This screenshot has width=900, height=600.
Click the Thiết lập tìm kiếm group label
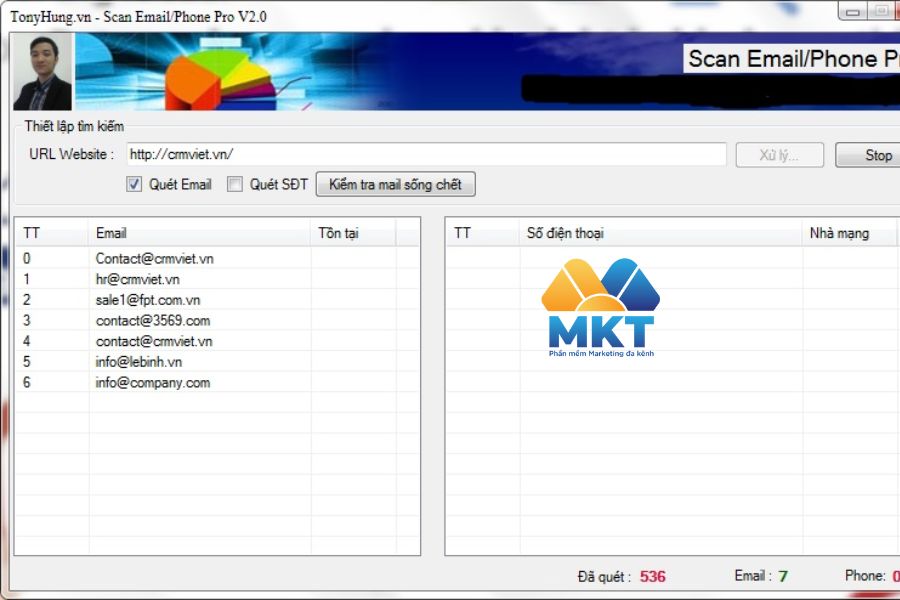click(74, 126)
